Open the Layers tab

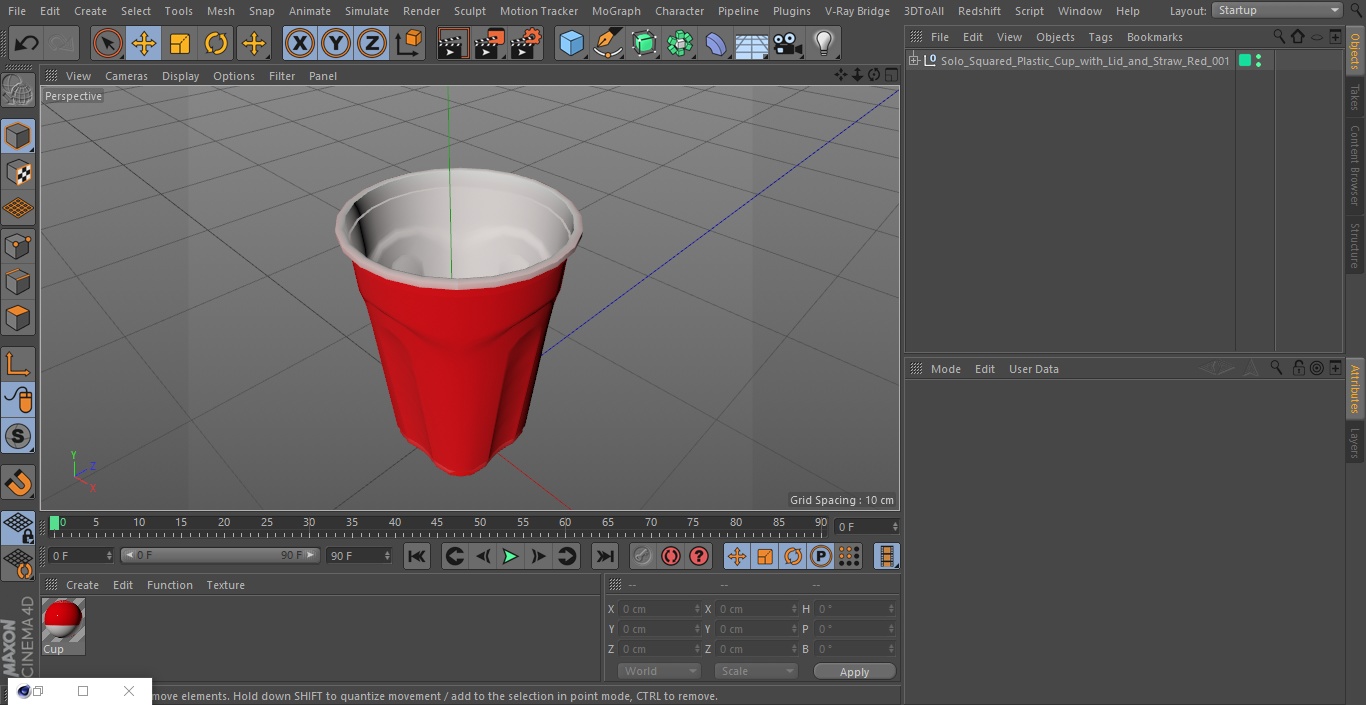[x=1355, y=442]
